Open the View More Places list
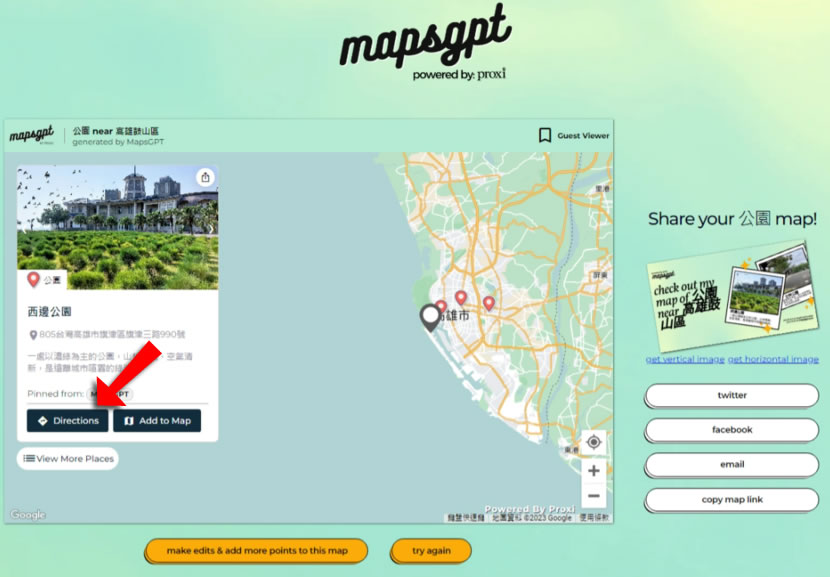 tap(68, 458)
